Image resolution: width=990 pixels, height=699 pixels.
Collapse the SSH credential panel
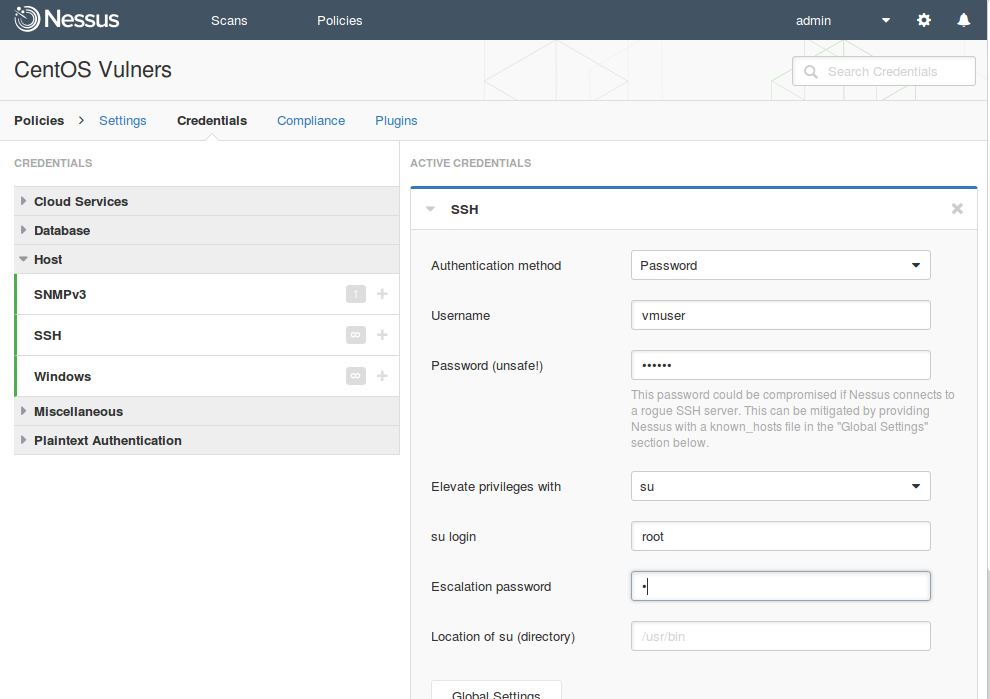(x=431, y=209)
